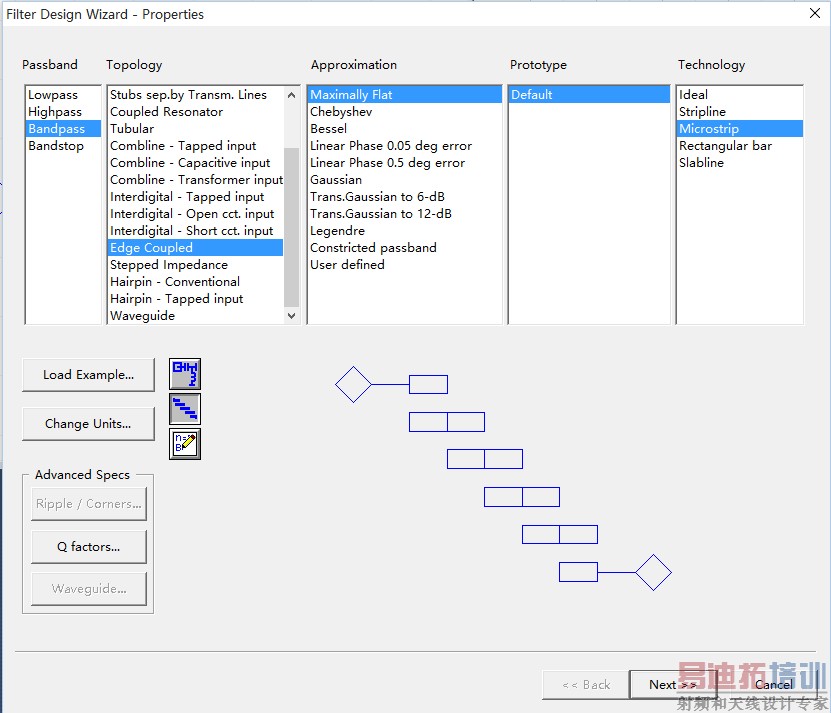This screenshot has height=713, width=831.
Task: Select Slabline technology
Action: coord(740,163)
